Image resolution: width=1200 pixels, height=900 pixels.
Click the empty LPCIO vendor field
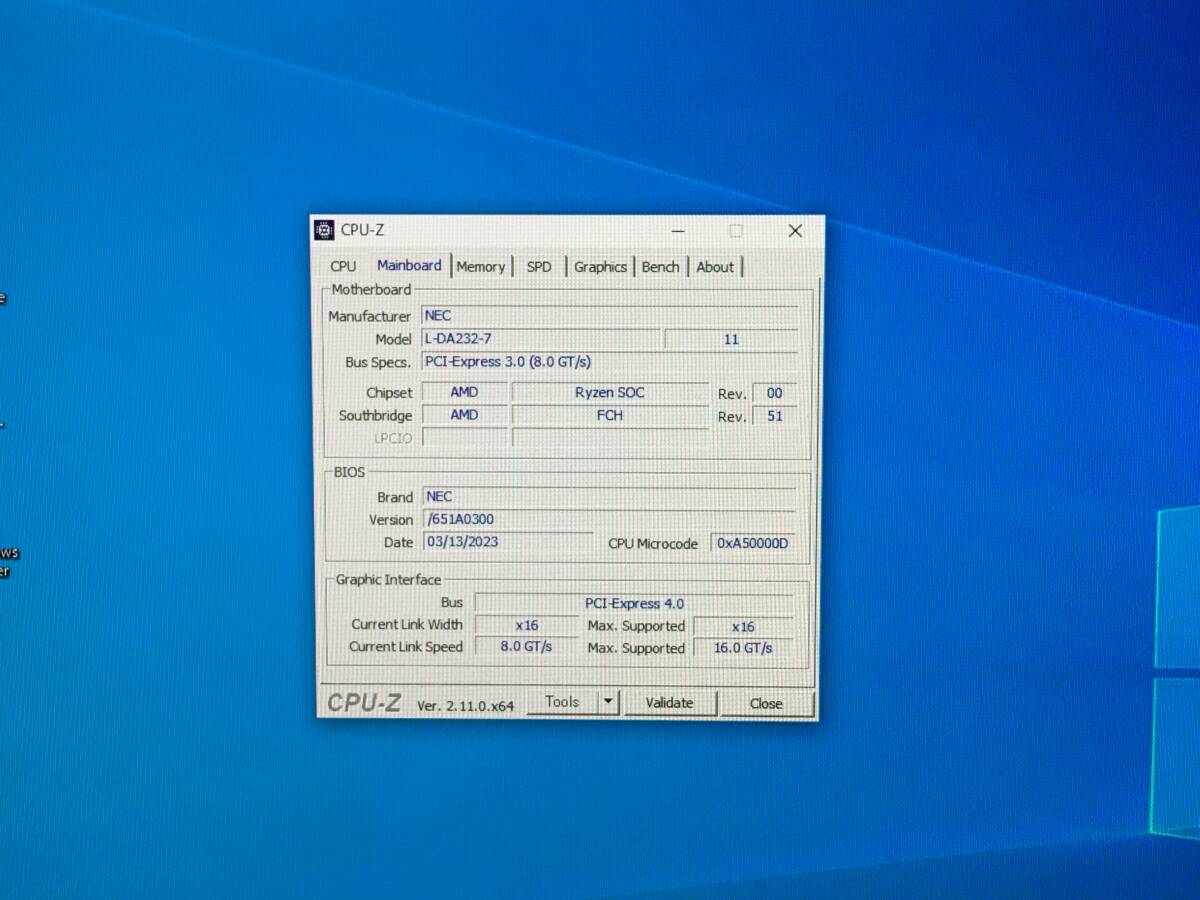[464, 437]
